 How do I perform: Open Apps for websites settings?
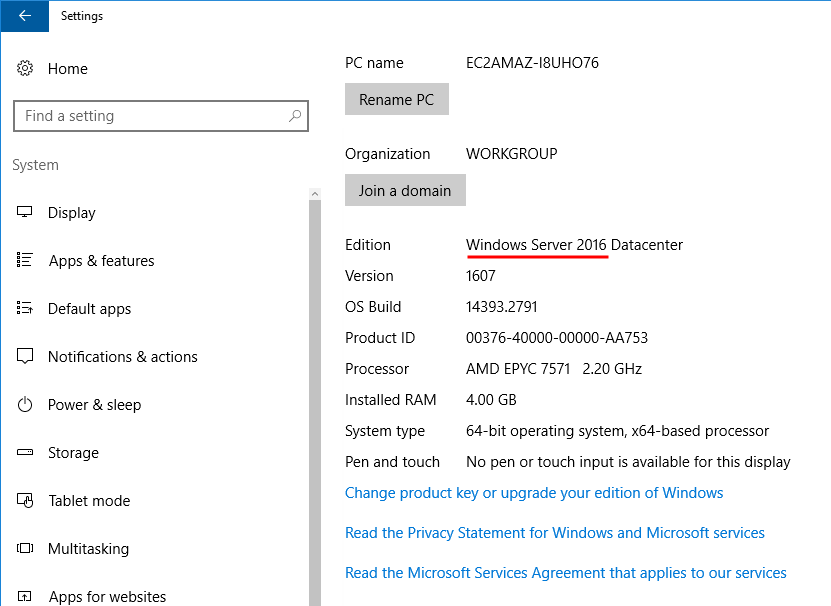[x=107, y=596]
